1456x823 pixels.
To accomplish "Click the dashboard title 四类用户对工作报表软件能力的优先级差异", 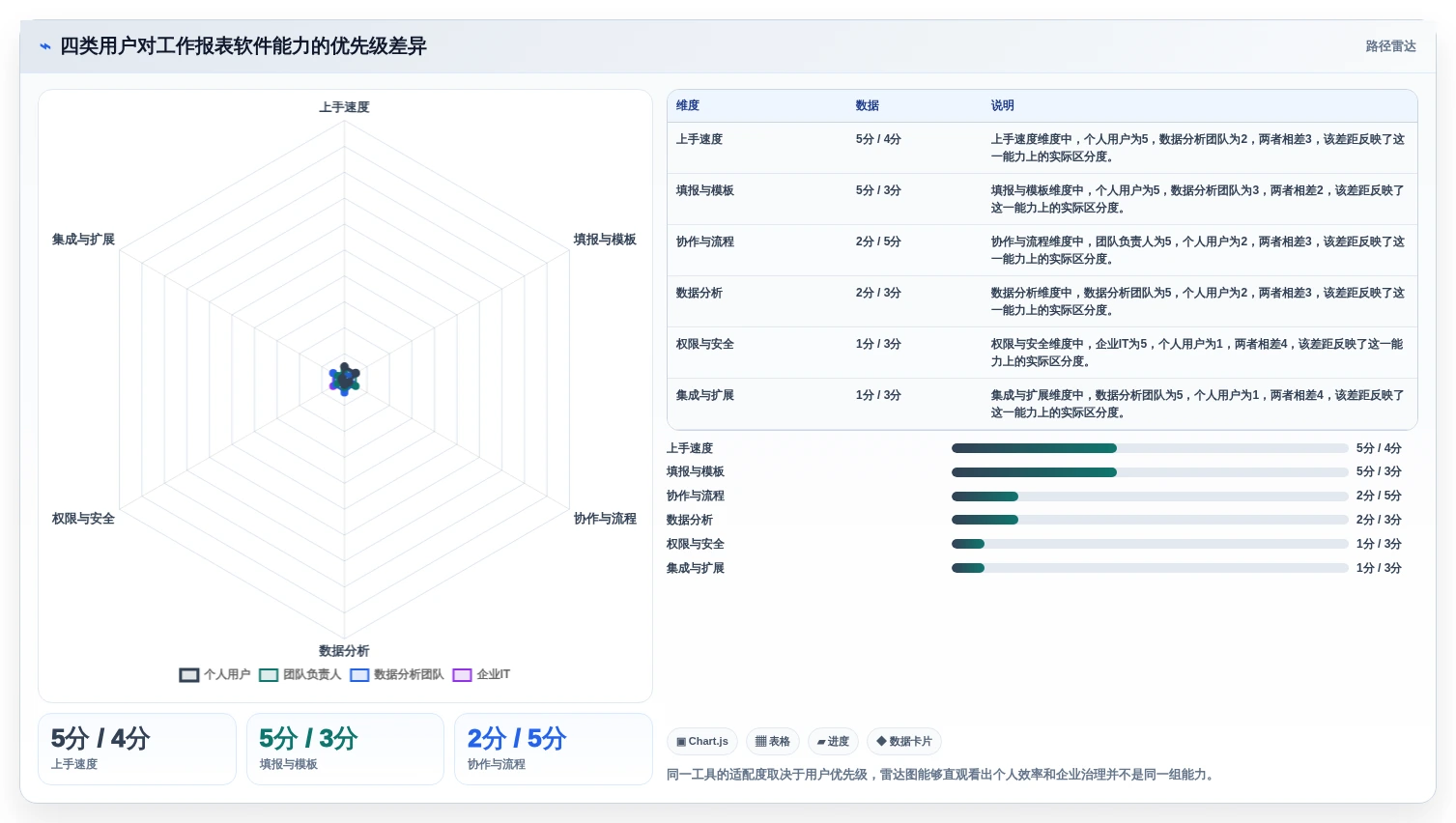I will 243,46.
